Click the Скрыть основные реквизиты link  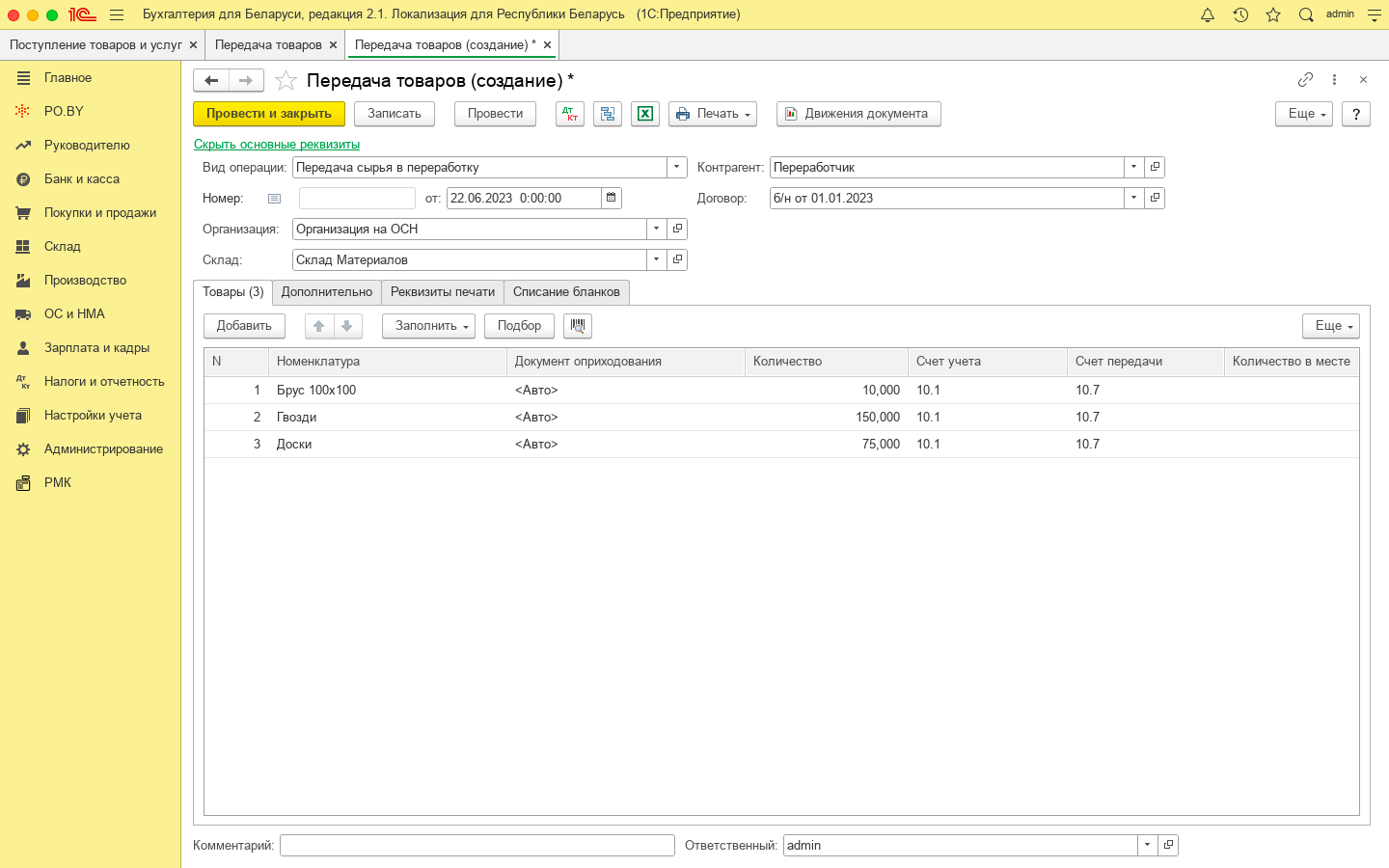pyautogui.click(x=277, y=145)
